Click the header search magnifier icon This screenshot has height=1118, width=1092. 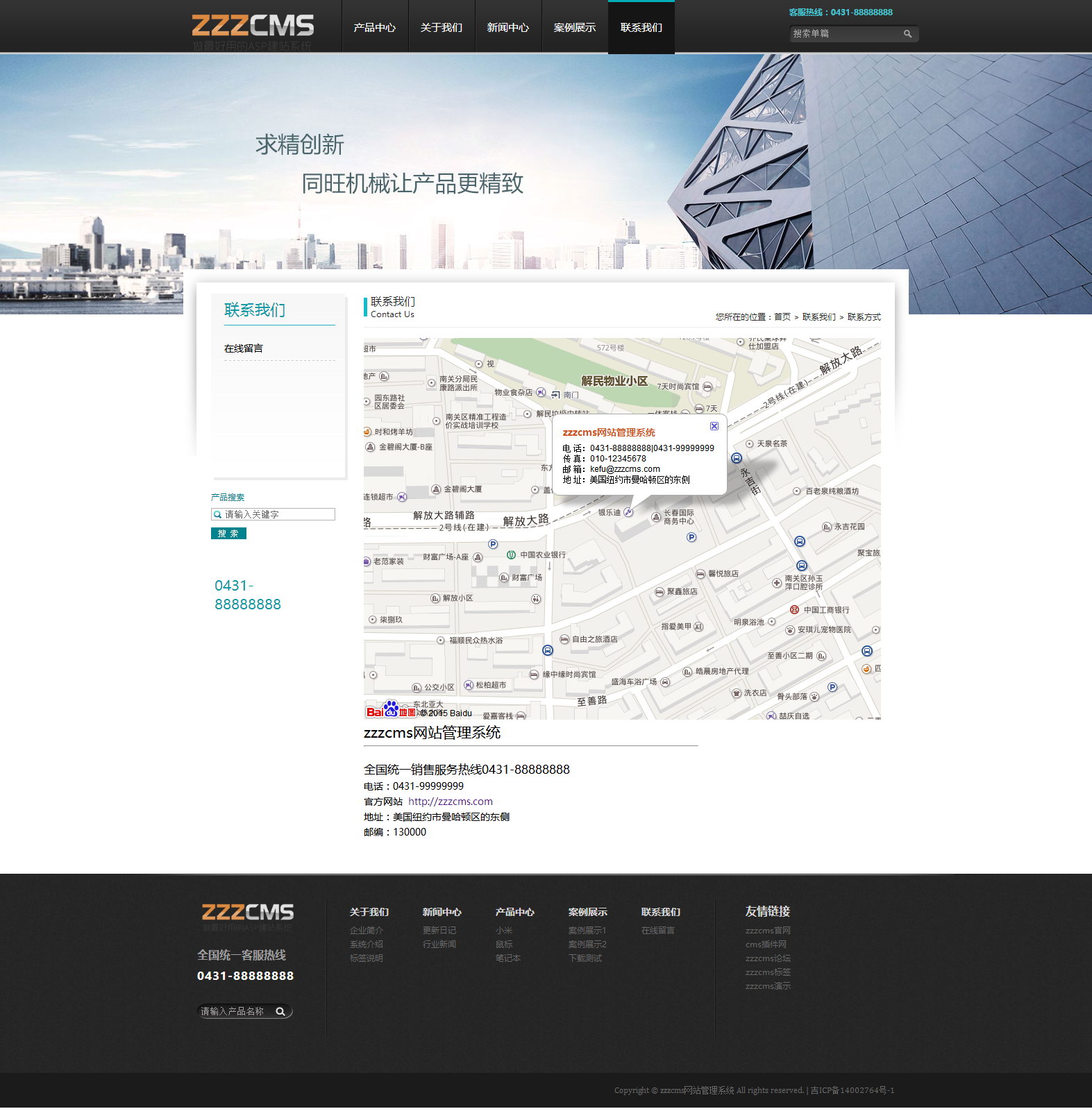pyautogui.click(x=907, y=33)
